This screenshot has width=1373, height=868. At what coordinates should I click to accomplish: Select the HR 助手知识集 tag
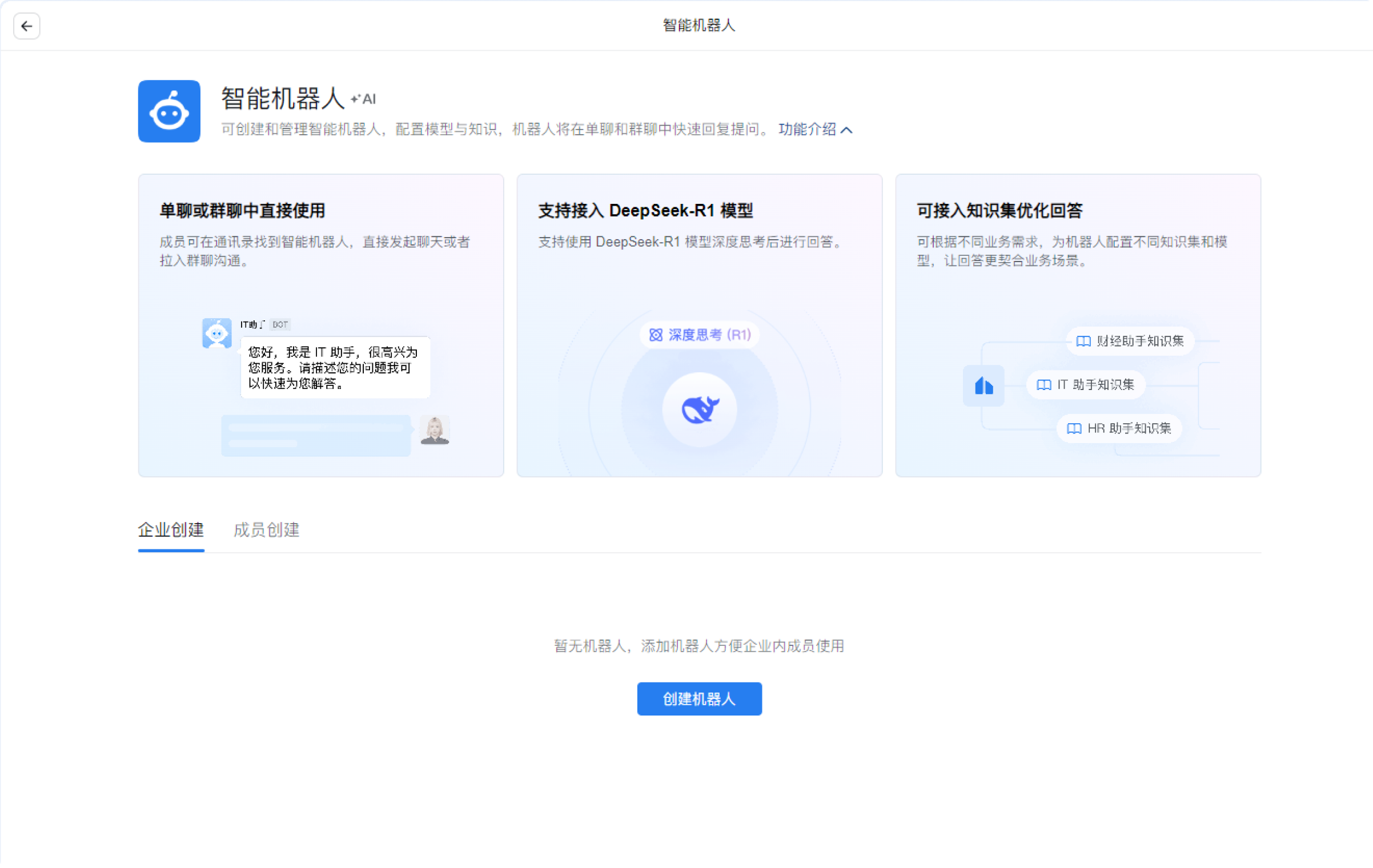tap(1119, 429)
